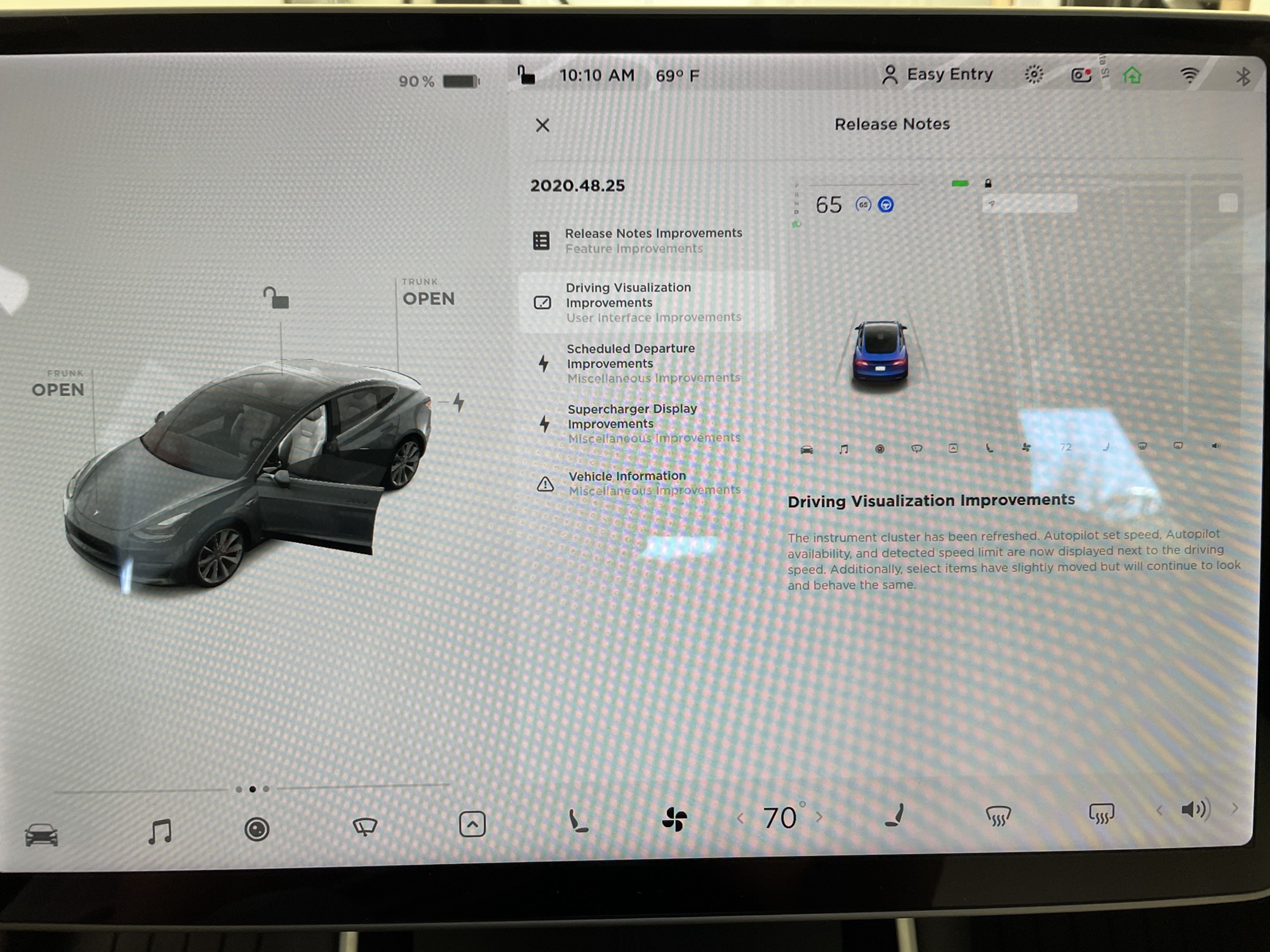Tap the 10:10 AM clock
Viewport: 1270px width, 952px height.
[x=597, y=76]
